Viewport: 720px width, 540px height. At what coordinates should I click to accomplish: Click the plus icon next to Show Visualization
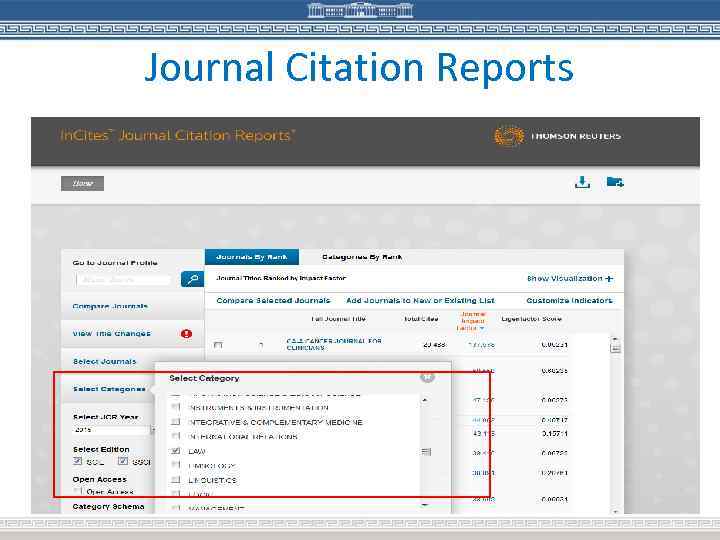(x=609, y=279)
